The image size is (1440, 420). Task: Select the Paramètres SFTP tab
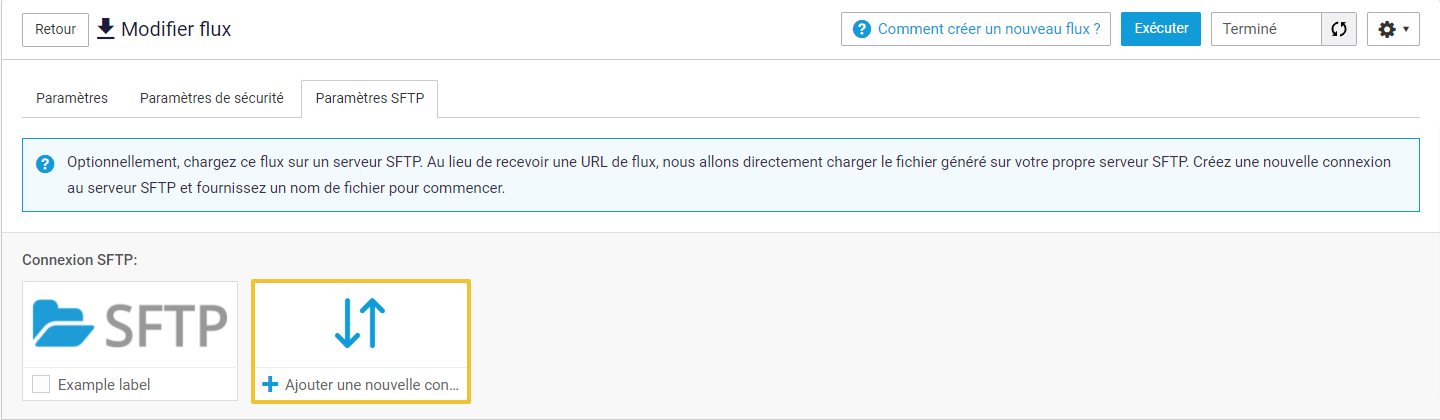pyautogui.click(x=370, y=98)
